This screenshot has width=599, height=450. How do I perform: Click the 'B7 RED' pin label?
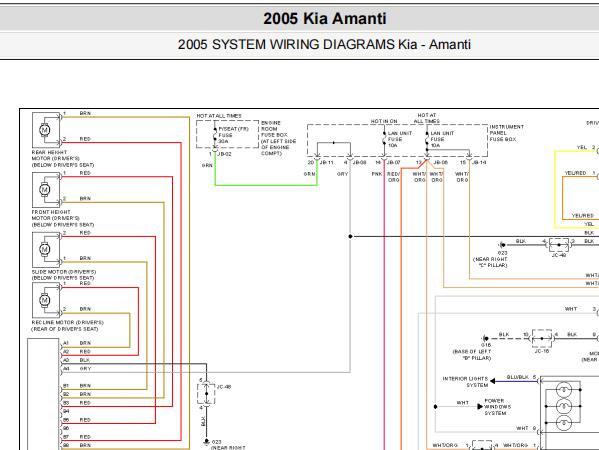pyautogui.click(x=77, y=437)
